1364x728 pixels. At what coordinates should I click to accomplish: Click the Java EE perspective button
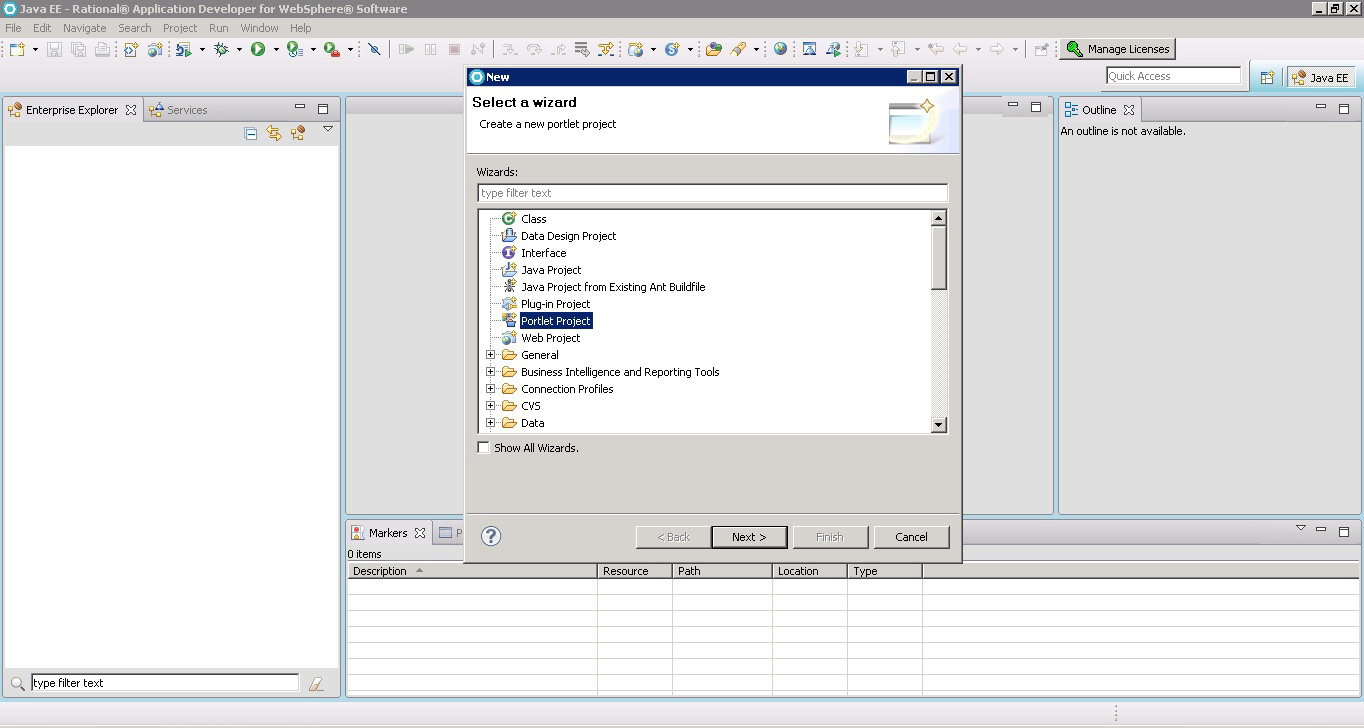tap(1320, 77)
